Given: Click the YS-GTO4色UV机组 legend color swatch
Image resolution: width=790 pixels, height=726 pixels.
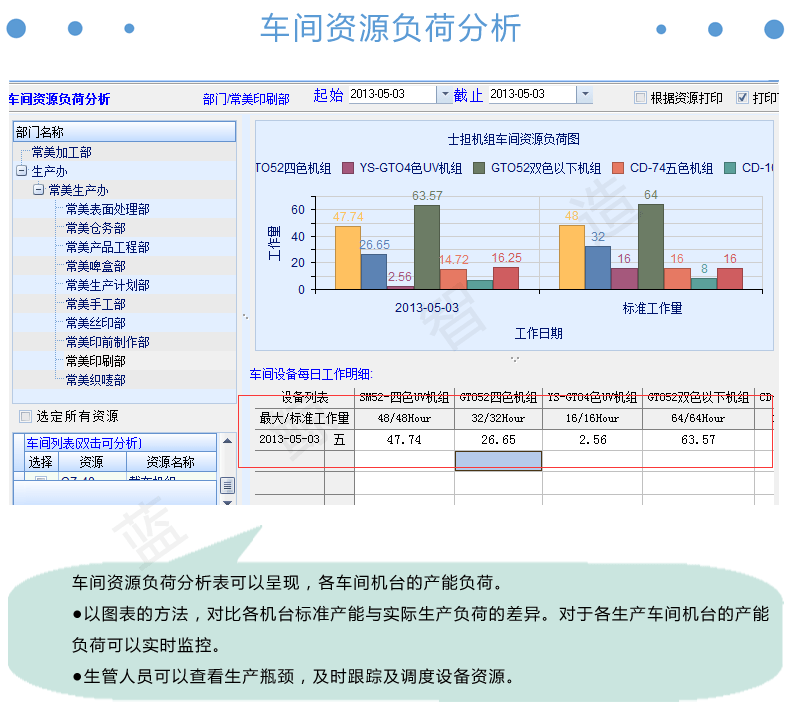Looking at the screenshot, I should [x=348, y=168].
